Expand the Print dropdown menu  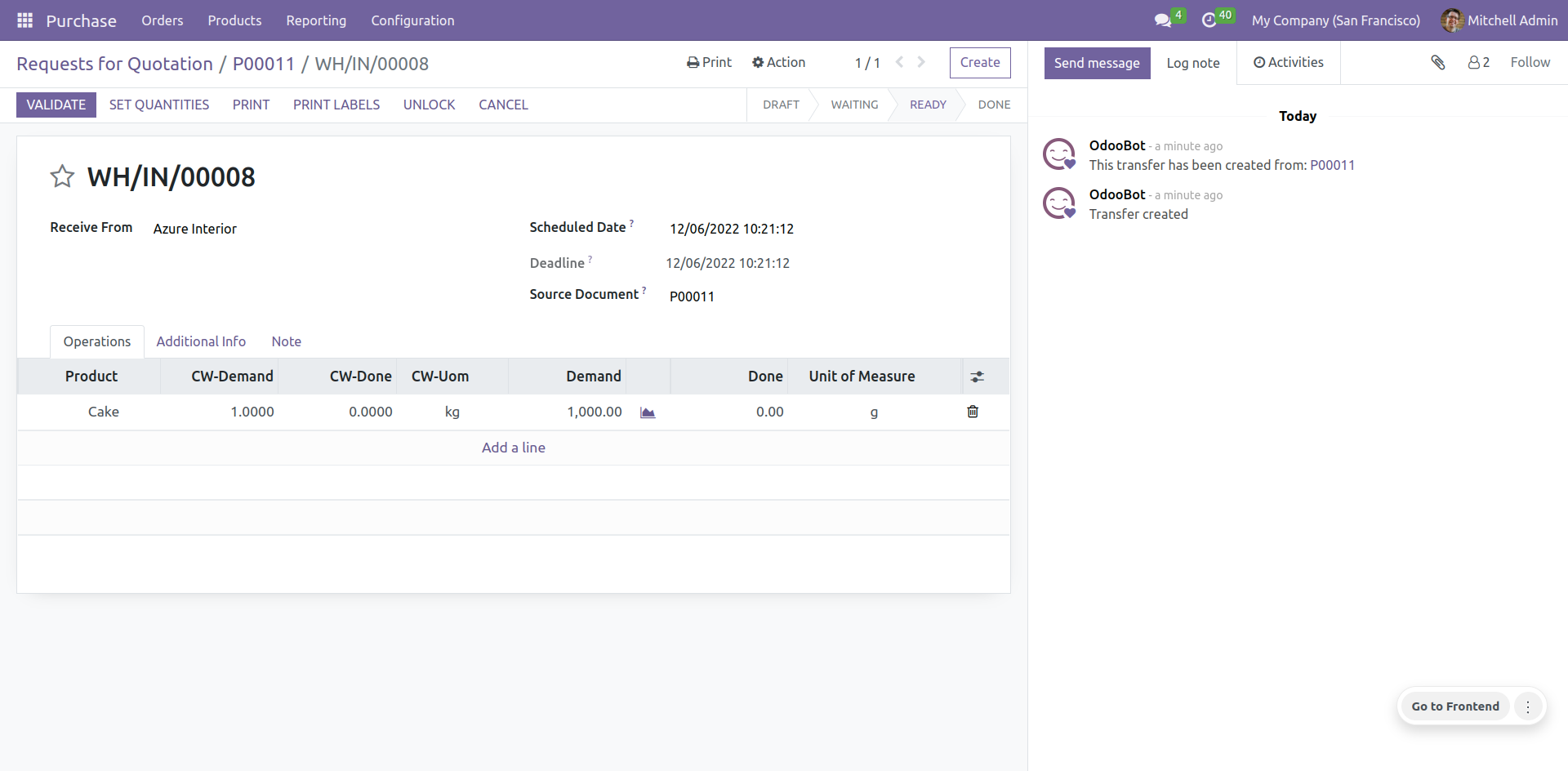(x=709, y=63)
